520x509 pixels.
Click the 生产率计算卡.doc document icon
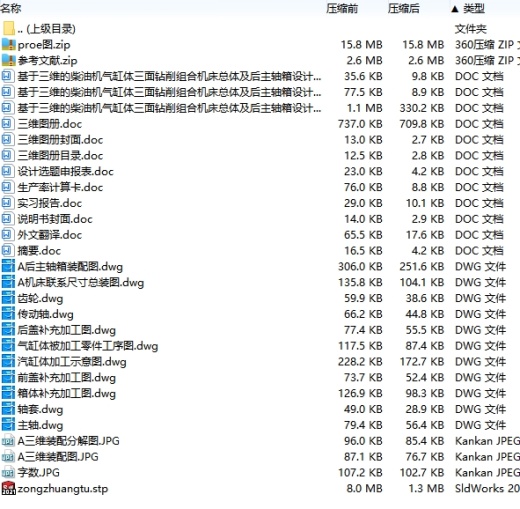(8, 187)
